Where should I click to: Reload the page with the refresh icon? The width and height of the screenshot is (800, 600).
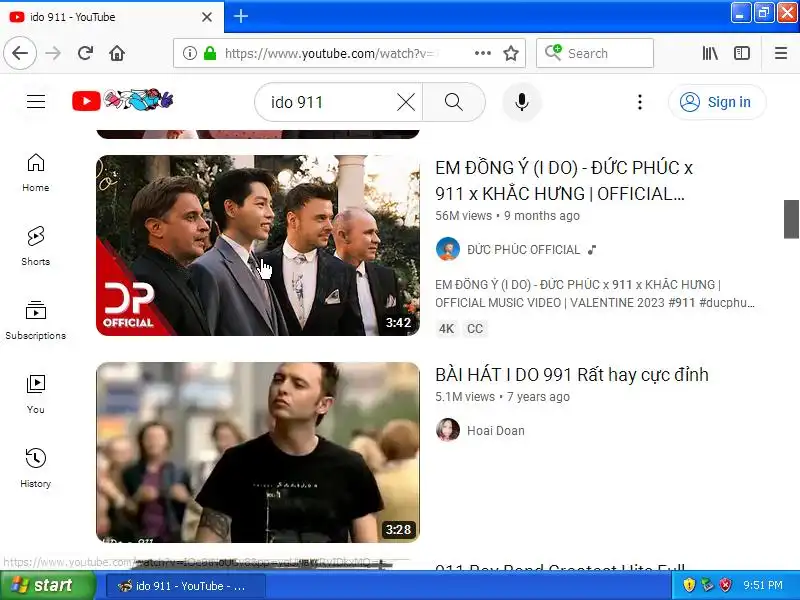(85, 53)
